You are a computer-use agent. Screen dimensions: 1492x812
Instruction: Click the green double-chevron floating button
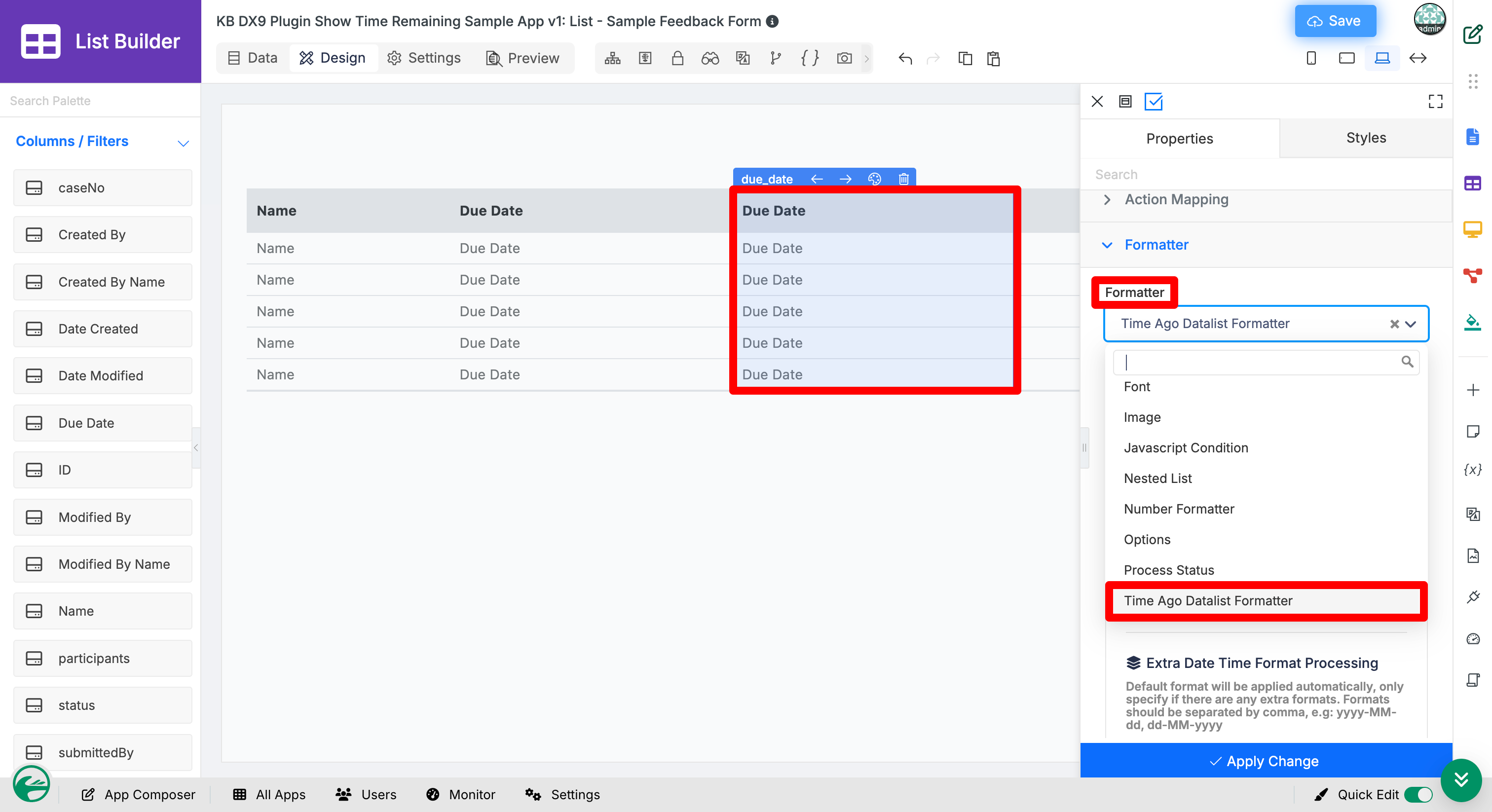coord(1461,779)
